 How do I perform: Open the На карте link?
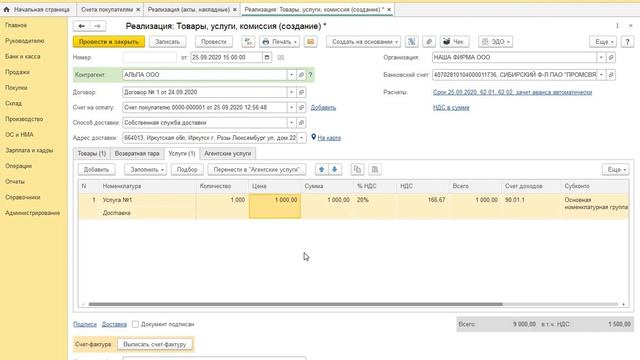[x=329, y=138]
